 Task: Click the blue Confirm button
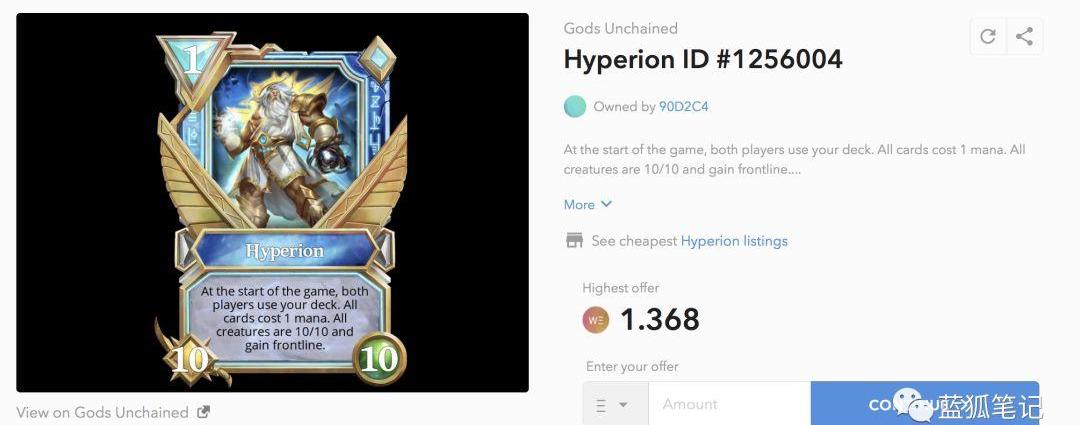(x=924, y=404)
